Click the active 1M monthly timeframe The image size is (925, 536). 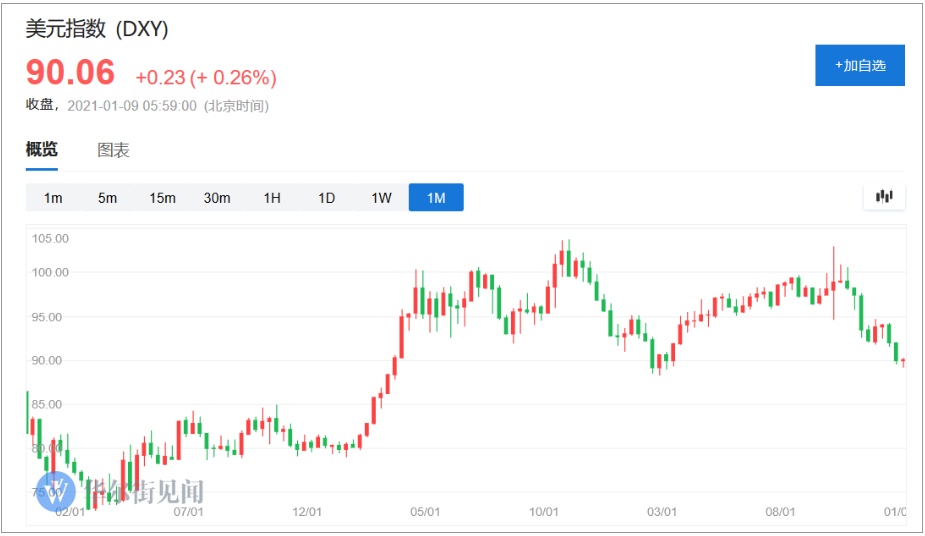(x=436, y=198)
